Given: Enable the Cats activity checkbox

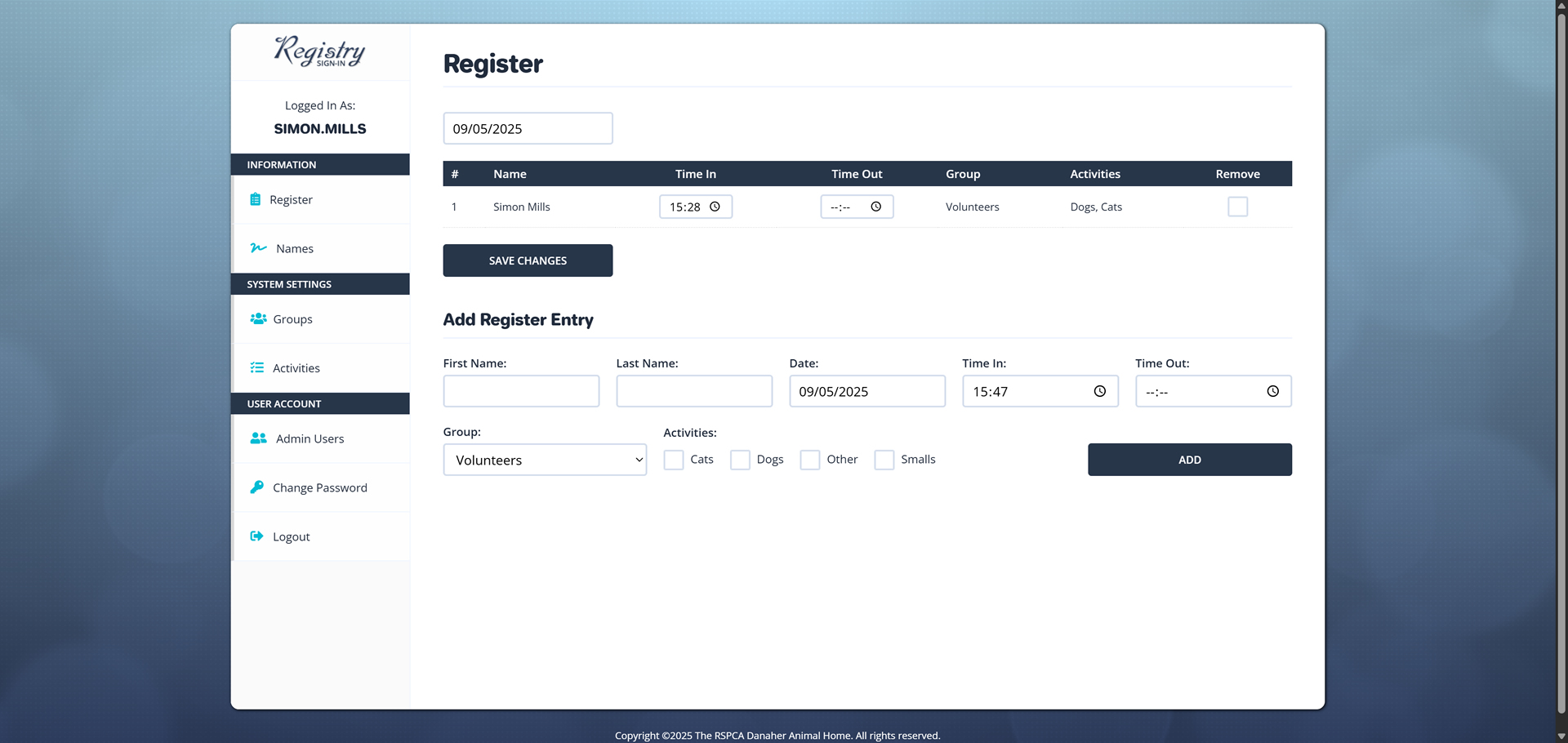Looking at the screenshot, I should pos(674,460).
